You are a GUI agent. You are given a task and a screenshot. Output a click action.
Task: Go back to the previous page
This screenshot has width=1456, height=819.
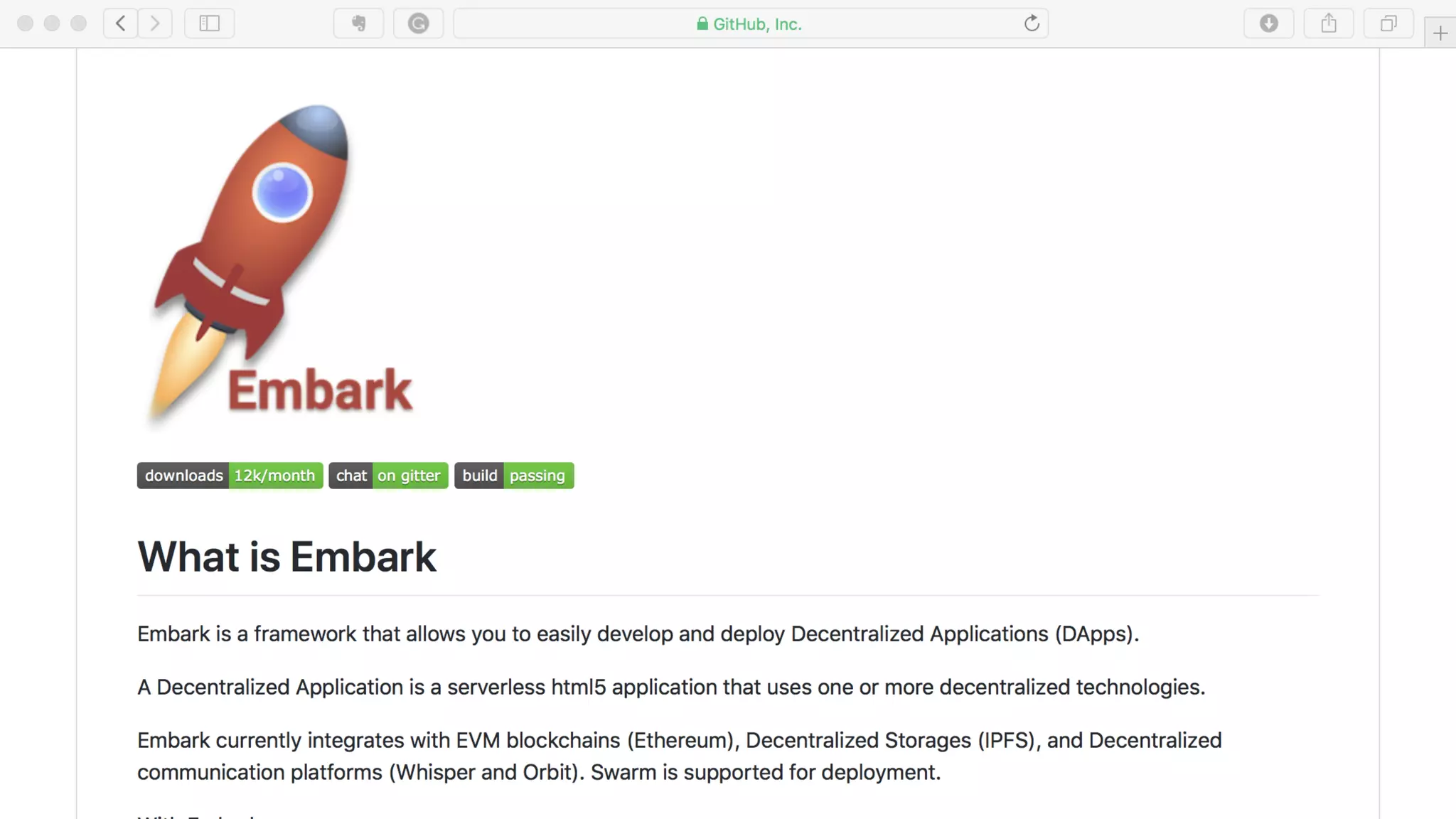[121, 23]
